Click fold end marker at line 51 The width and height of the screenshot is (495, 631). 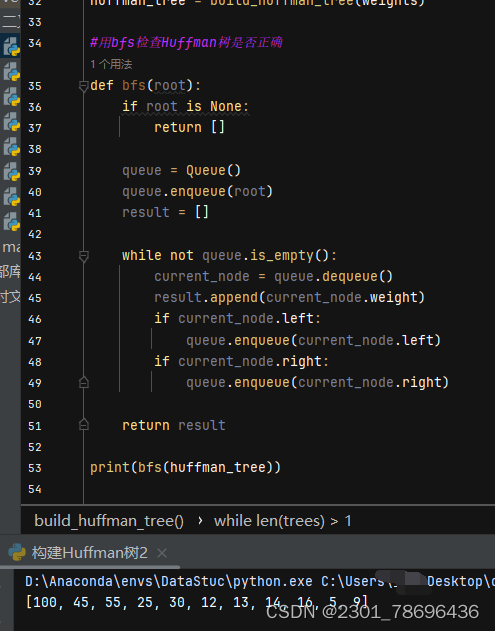click(x=84, y=425)
